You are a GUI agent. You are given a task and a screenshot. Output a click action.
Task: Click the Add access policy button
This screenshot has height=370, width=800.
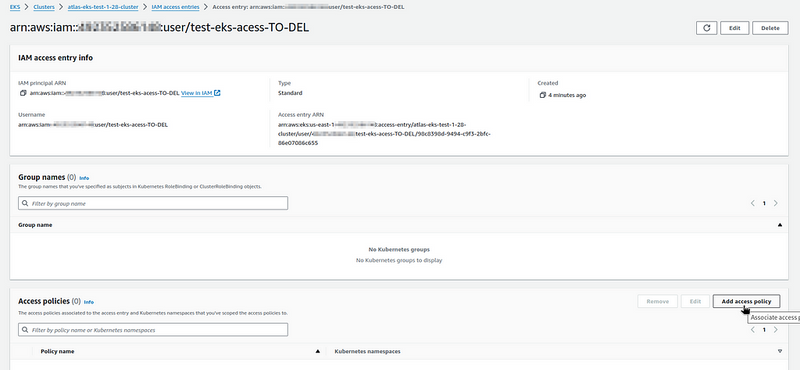click(x=746, y=302)
